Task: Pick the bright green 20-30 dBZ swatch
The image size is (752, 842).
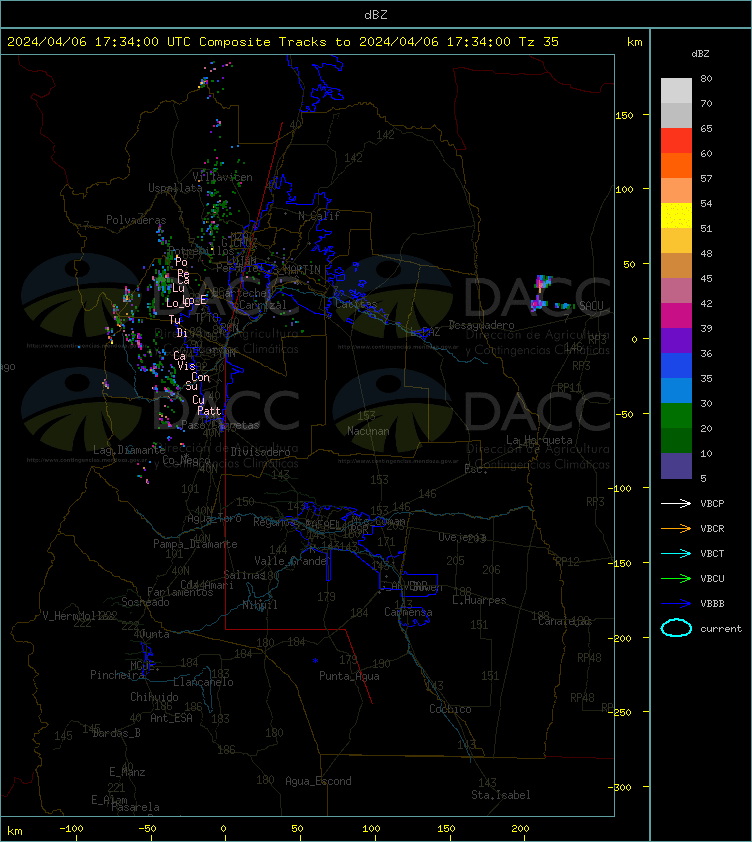Action: pos(676,415)
